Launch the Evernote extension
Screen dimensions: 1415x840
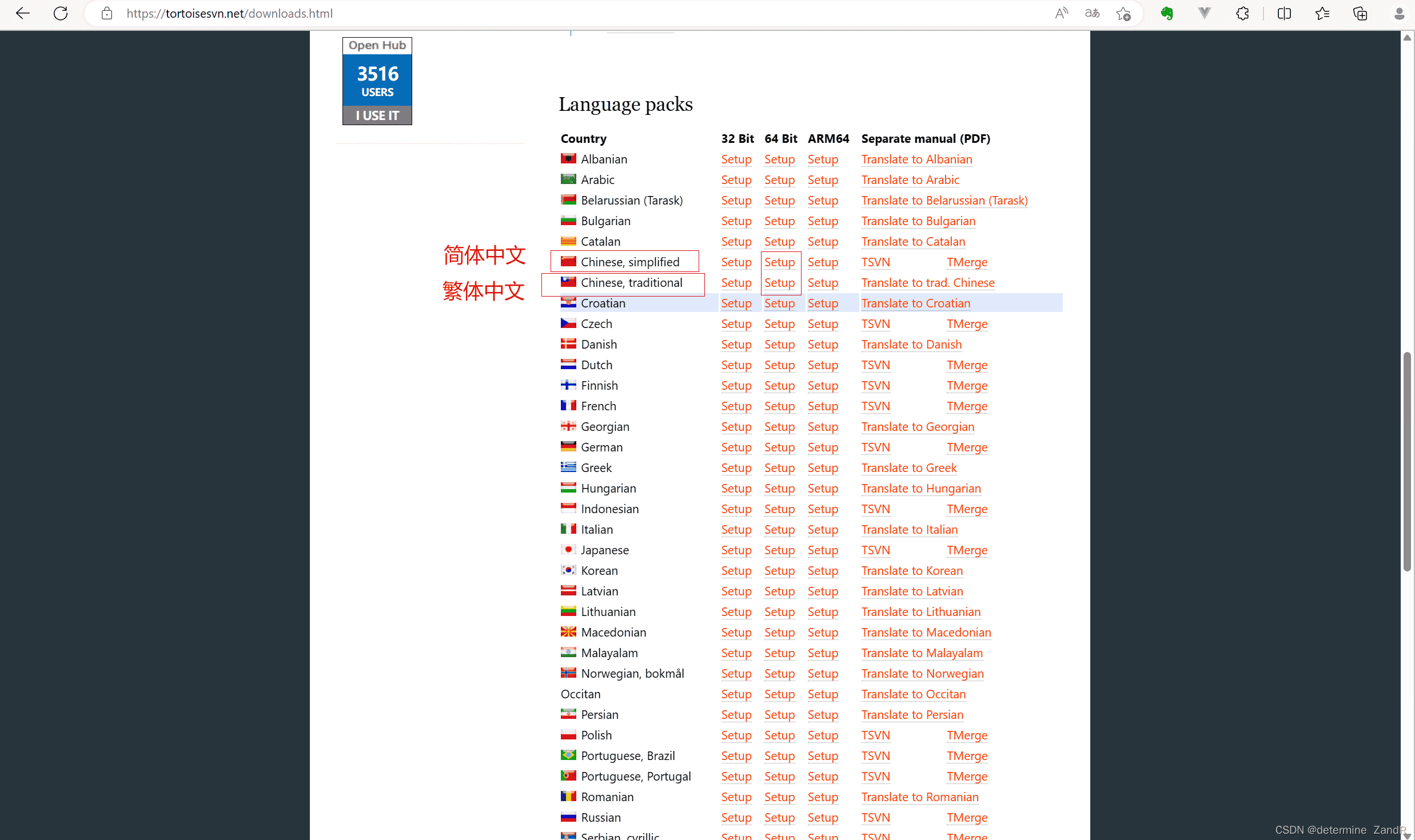[x=1167, y=13]
